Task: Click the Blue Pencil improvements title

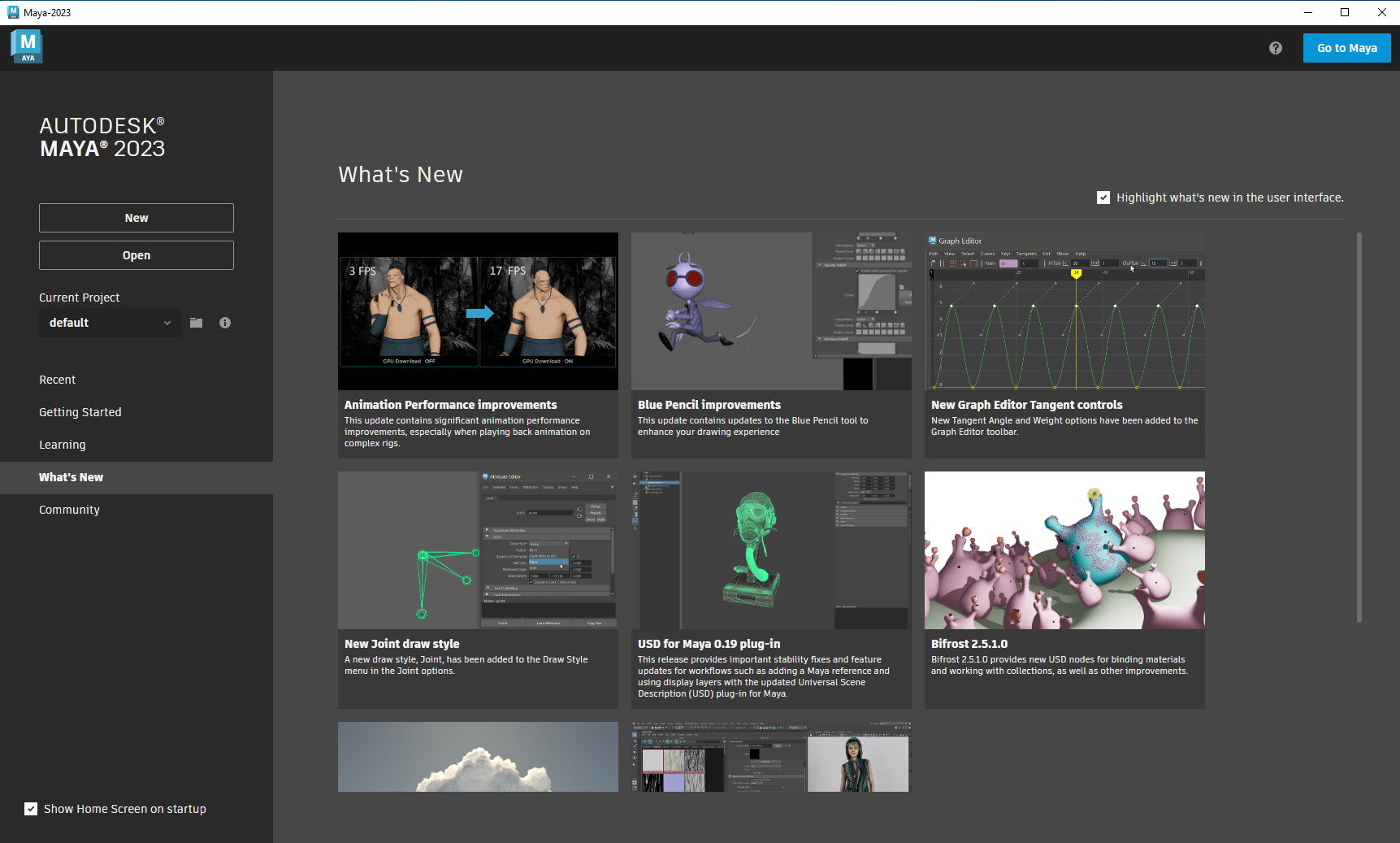Action: [x=709, y=405]
